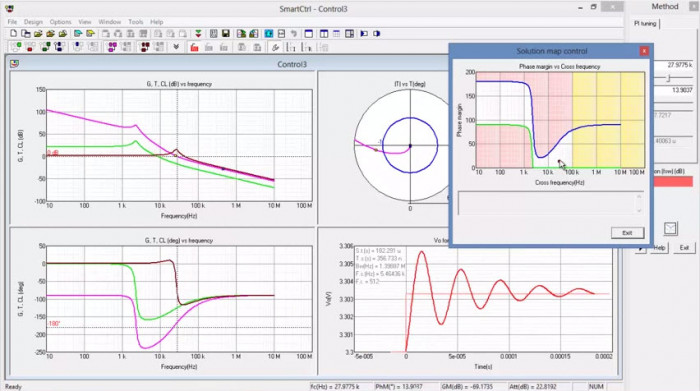Close the Solution map control dialog
This screenshot has width=700, height=391.
coord(644,51)
